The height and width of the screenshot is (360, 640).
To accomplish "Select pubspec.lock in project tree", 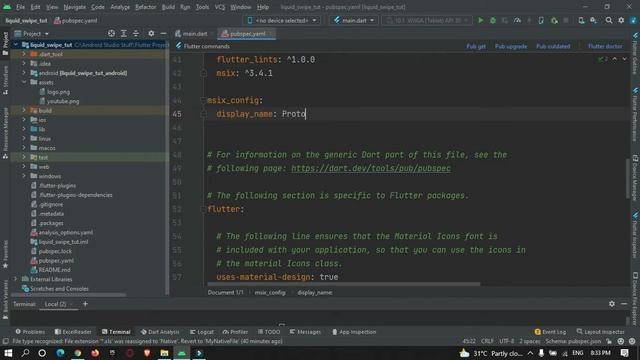I will [55, 251].
